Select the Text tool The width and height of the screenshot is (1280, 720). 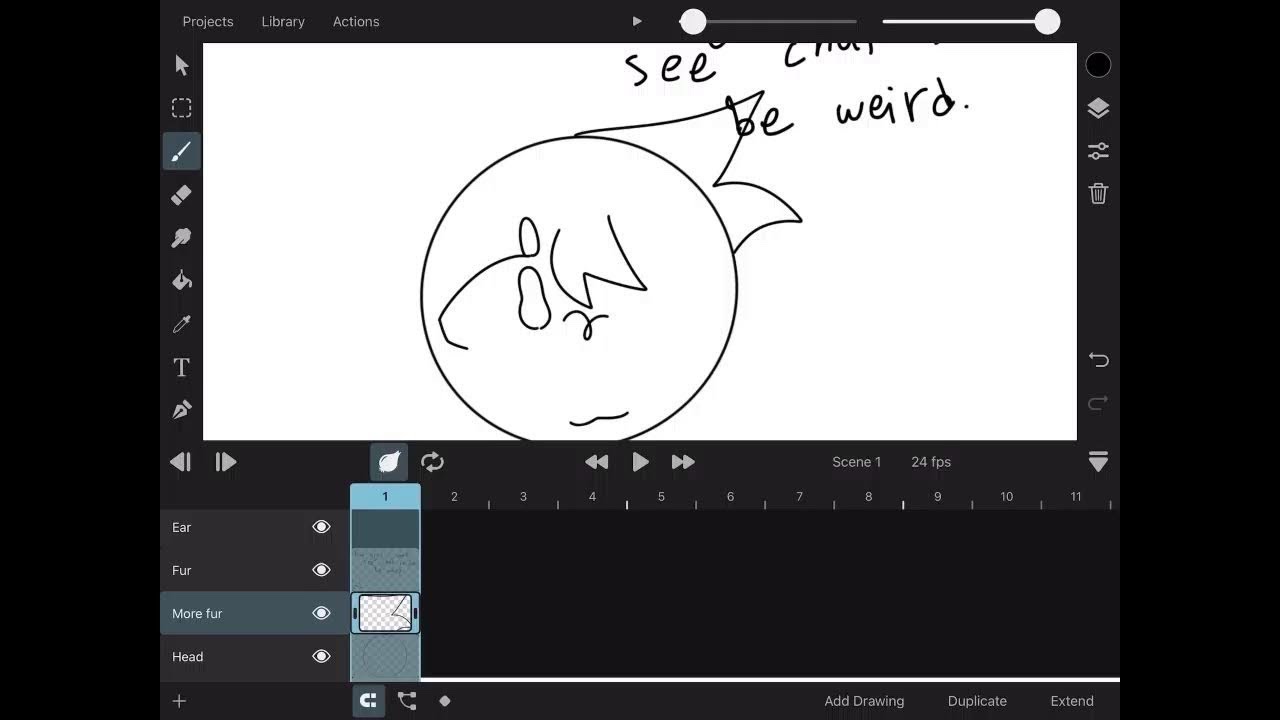pos(181,367)
